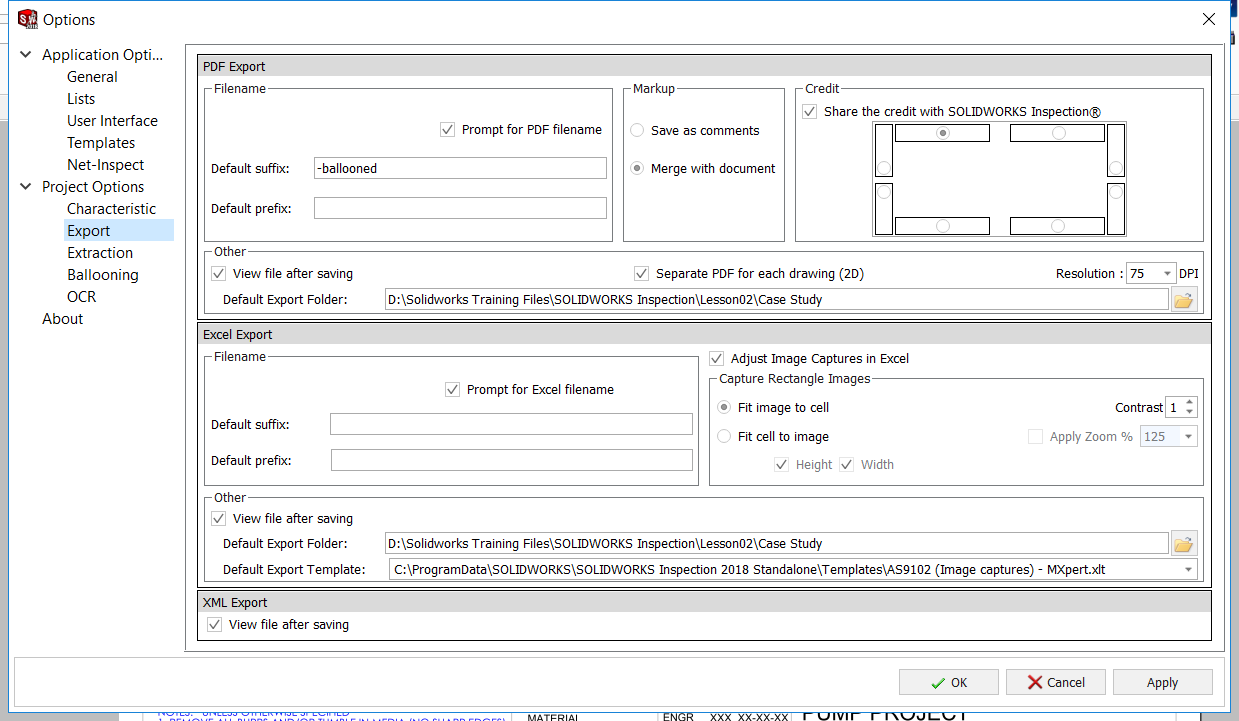1239x721 pixels.
Task: Select the upper-left side credit position radio
Action: click(884, 168)
